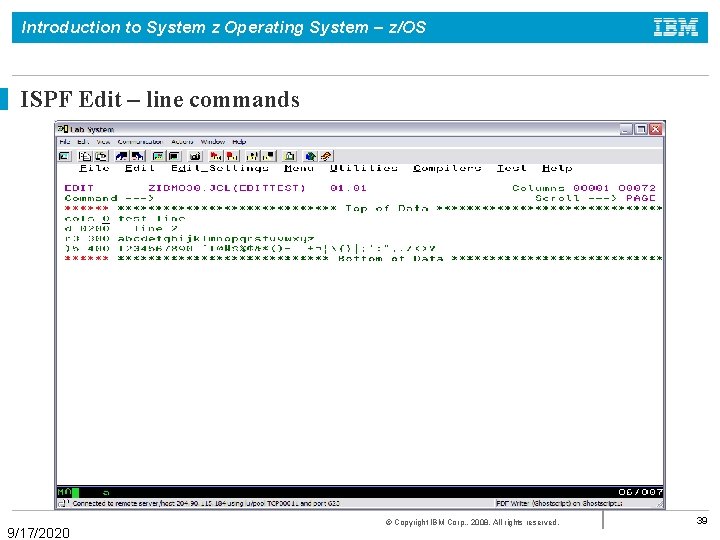
Task: Open ISPF Edit action bar choice
Action: coord(140,168)
